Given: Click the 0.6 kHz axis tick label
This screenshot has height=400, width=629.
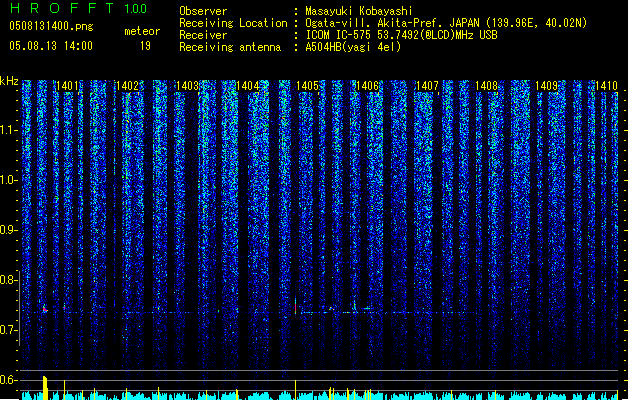Looking at the screenshot, I should [8, 380].
